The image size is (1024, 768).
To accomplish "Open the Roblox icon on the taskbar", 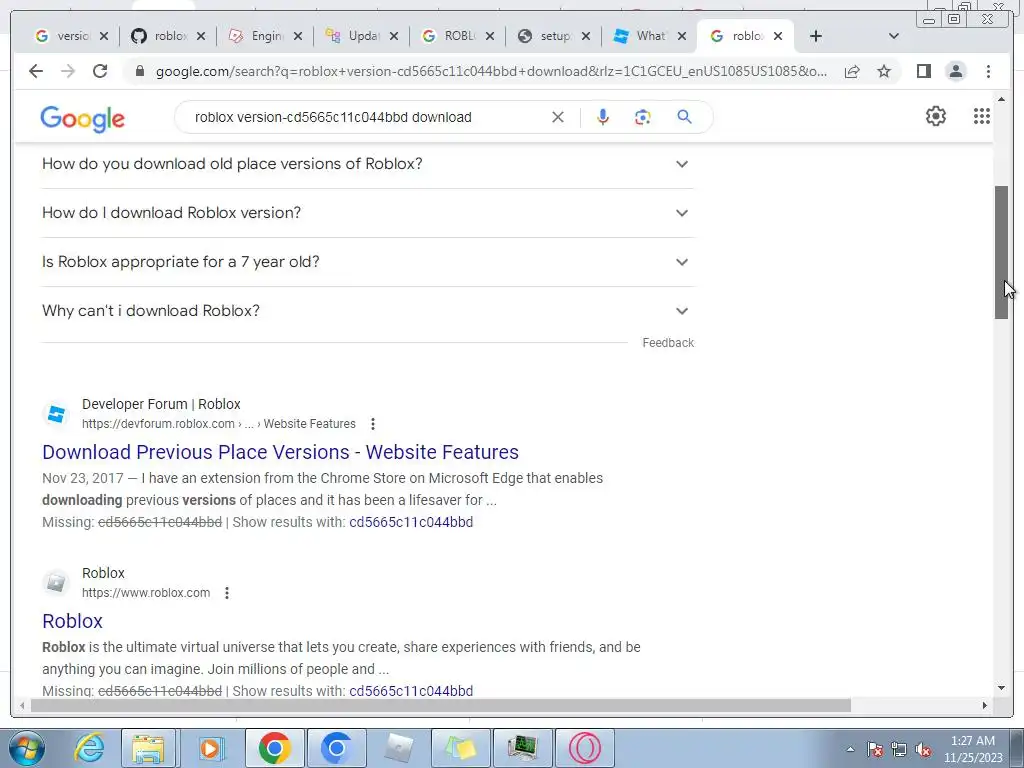I will 398,748.
